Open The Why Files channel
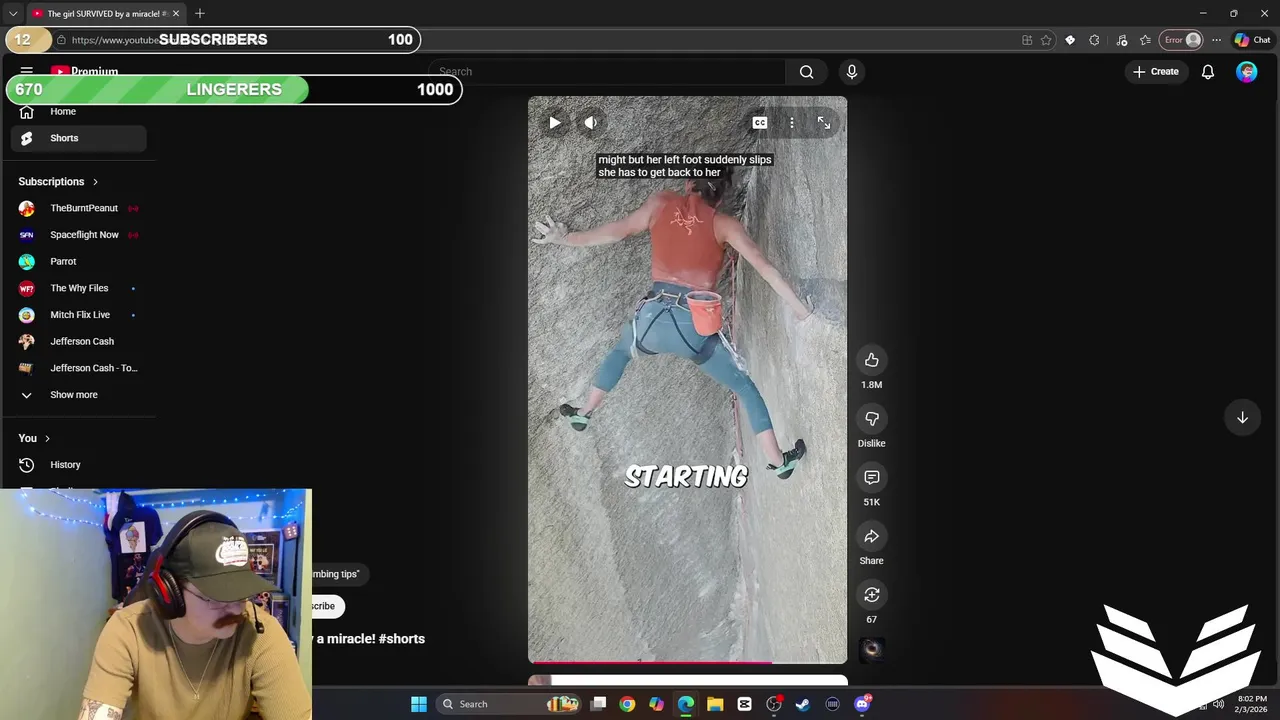Screen dimensions: 1280x720 [x=79, y=288]
